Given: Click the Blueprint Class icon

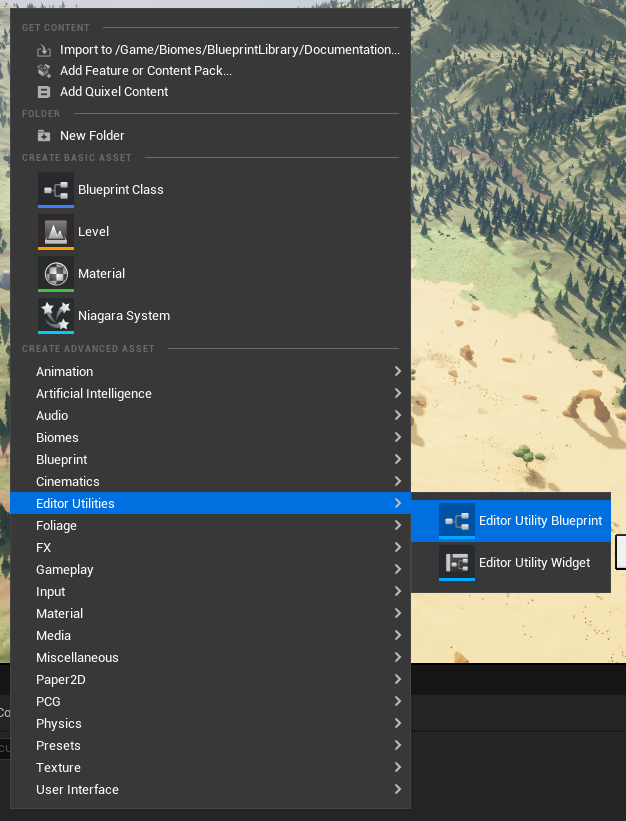Looking at the screenshot, I should pos(56,189).
